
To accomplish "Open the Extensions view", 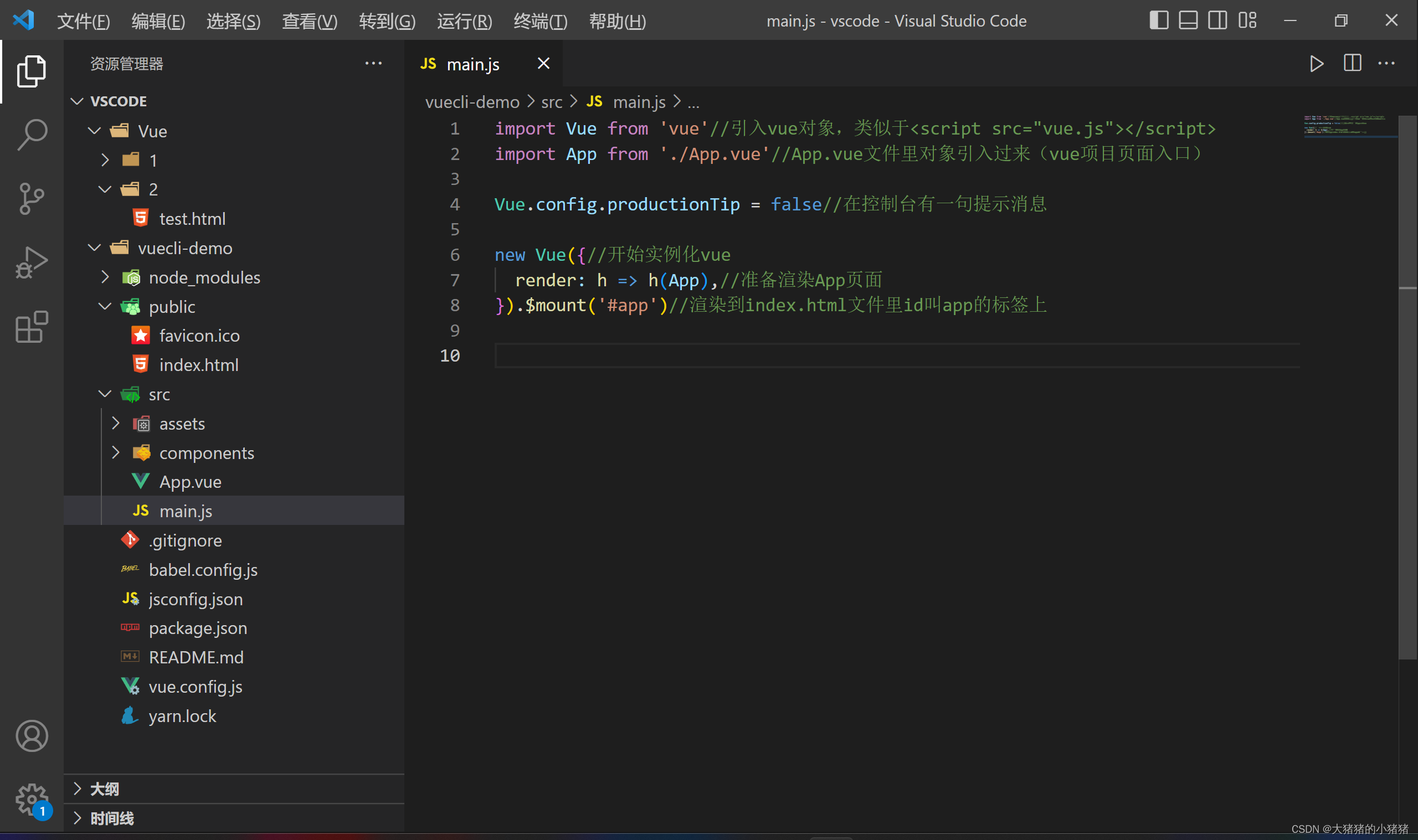I will click(32, 327).
